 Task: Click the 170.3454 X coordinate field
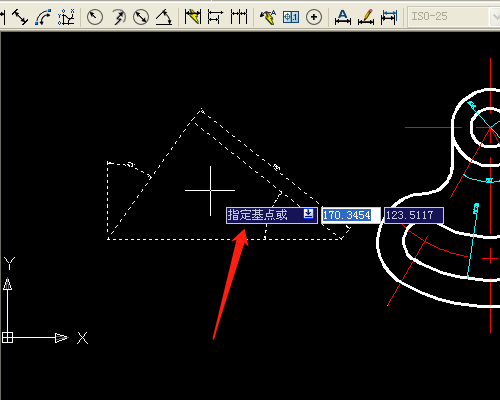click(351, 215)
